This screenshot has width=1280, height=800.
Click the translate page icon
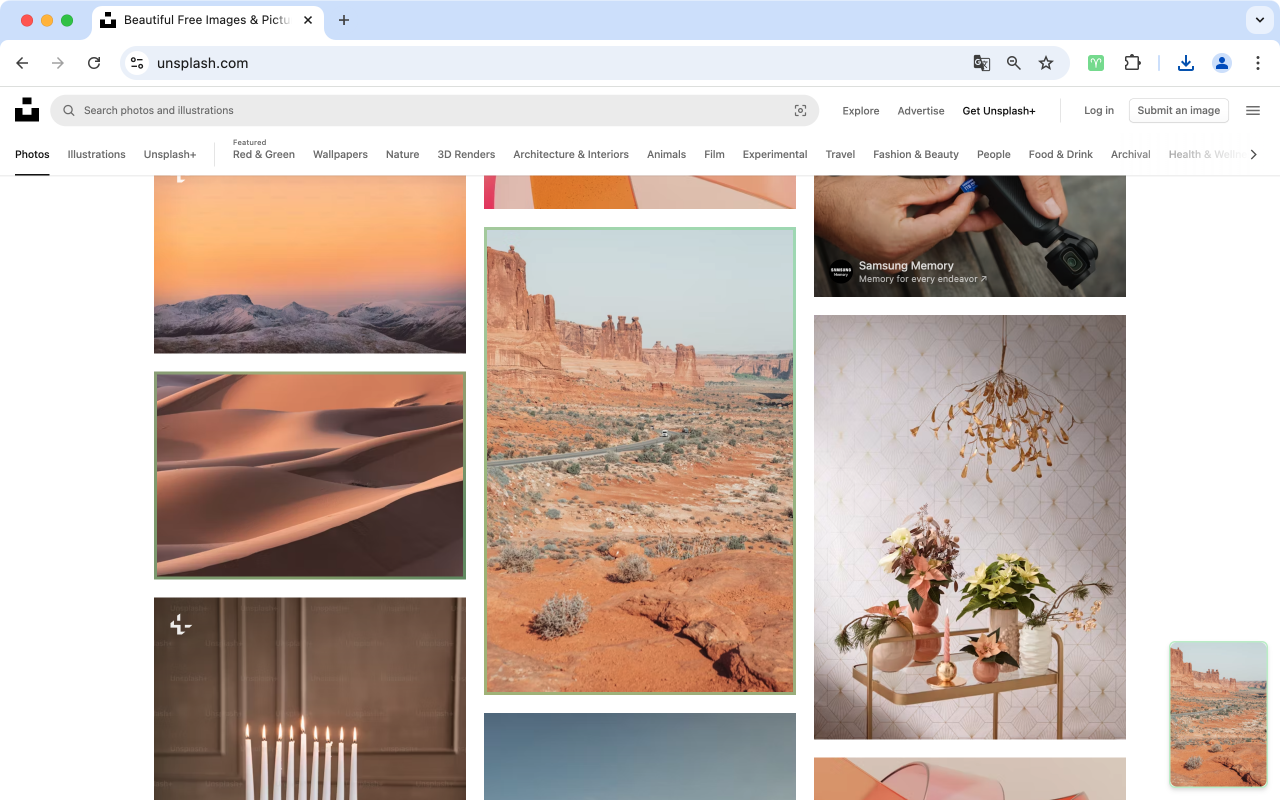pyautogui.click(x=982, y=63)
